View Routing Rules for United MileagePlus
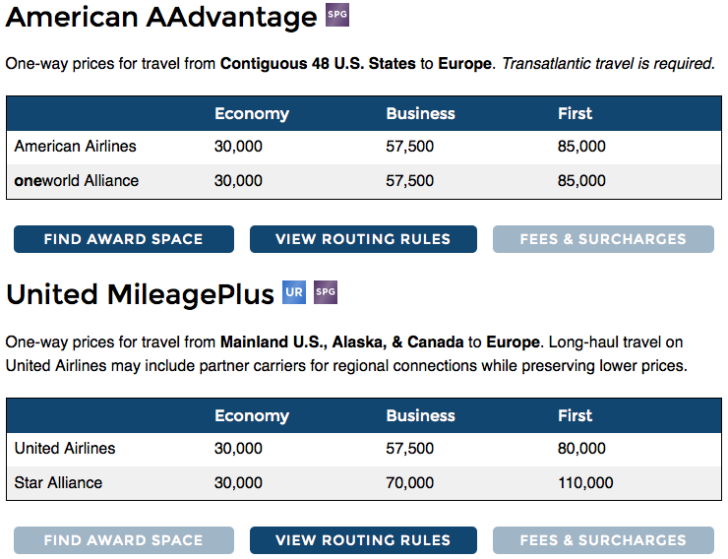 pos(363,540)
